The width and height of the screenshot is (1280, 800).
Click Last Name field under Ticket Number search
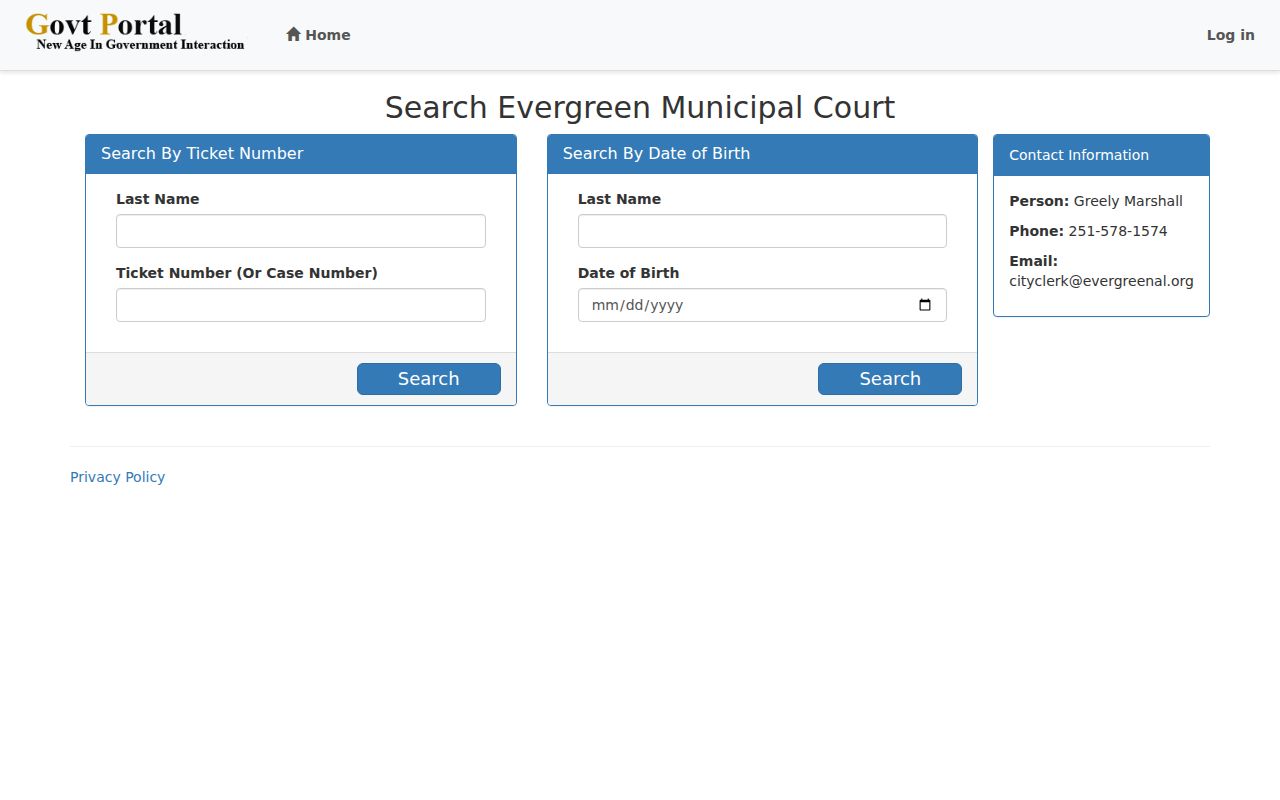tap(301, 231)
